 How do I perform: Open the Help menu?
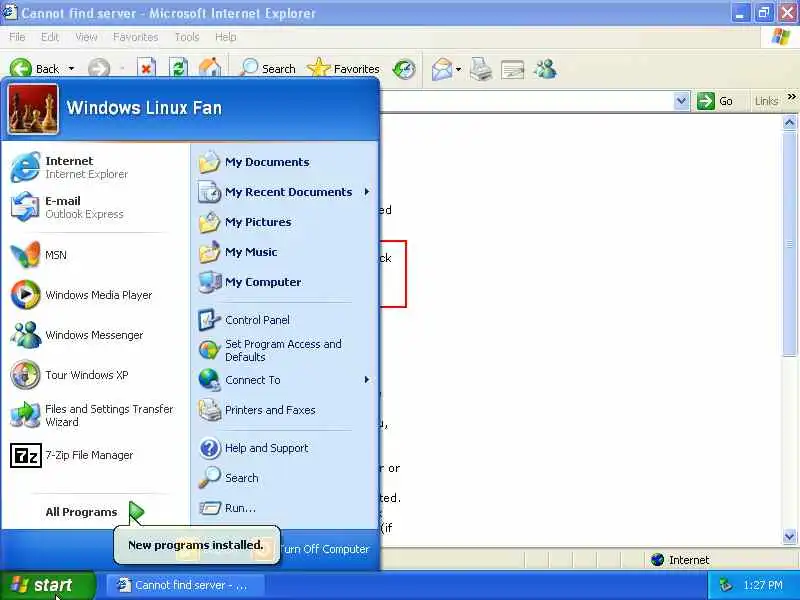pos(225,37)
